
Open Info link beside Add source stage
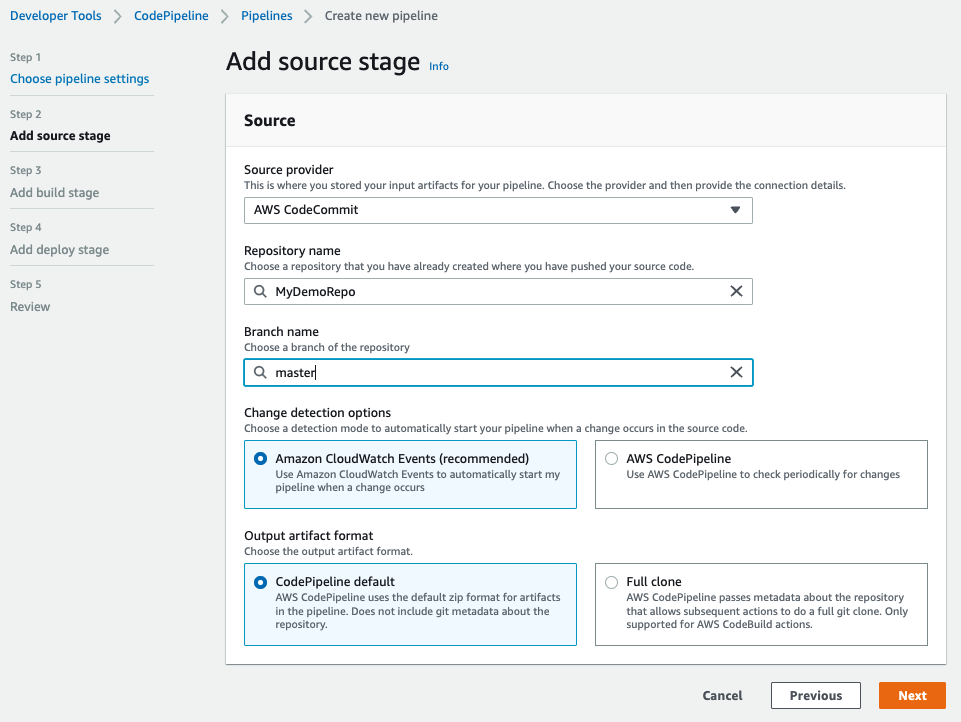439,66
